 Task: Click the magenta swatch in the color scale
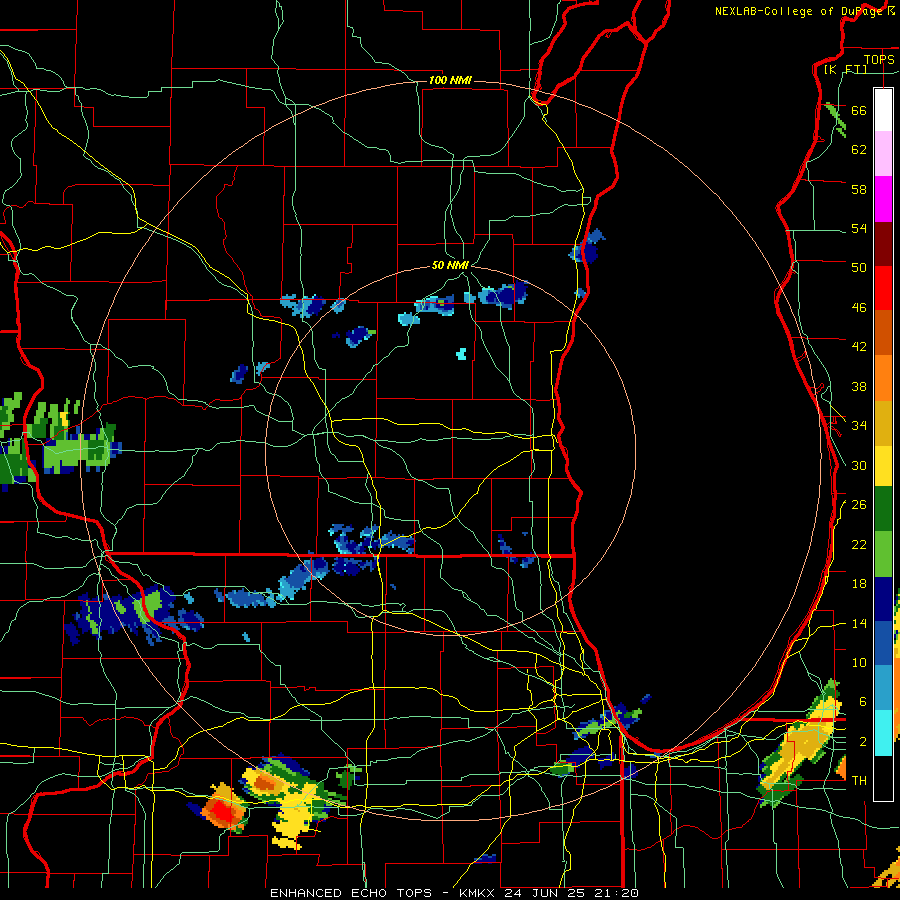coord(883,199)
